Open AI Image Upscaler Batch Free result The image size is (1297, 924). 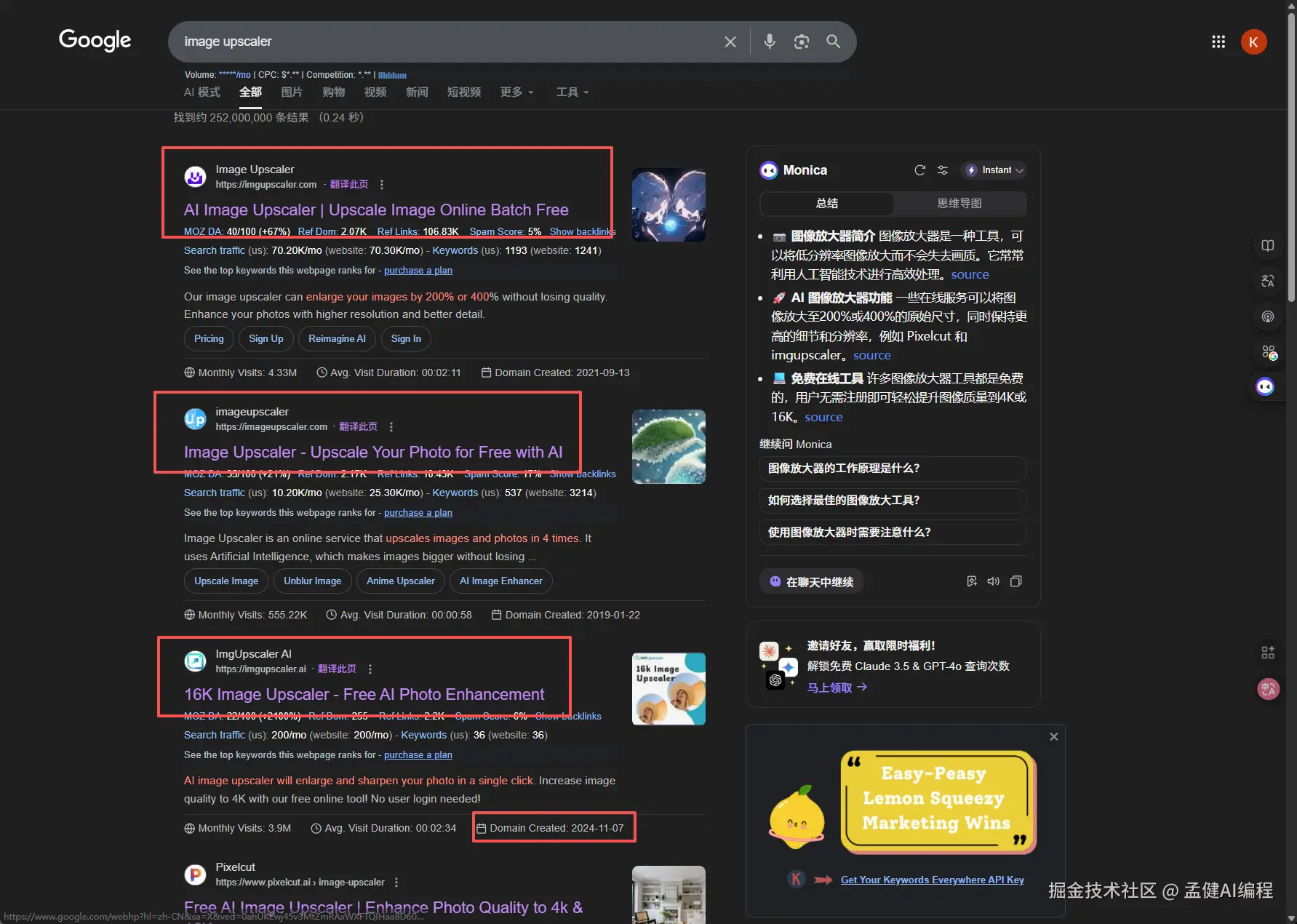tap(376, 210)
